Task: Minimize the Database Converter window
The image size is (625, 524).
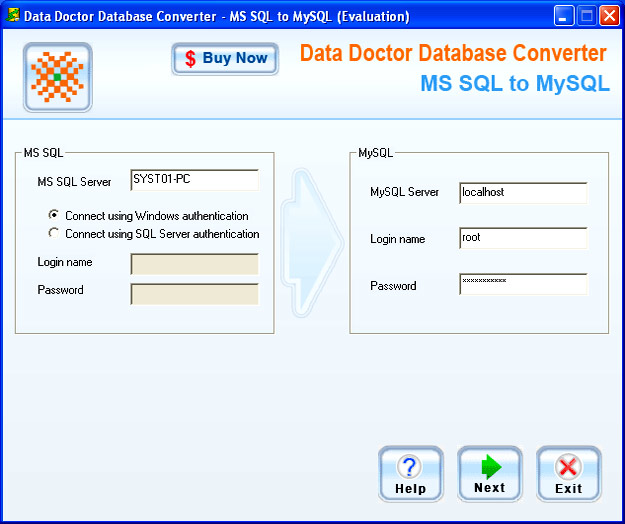Action: (x=563, y=16)
